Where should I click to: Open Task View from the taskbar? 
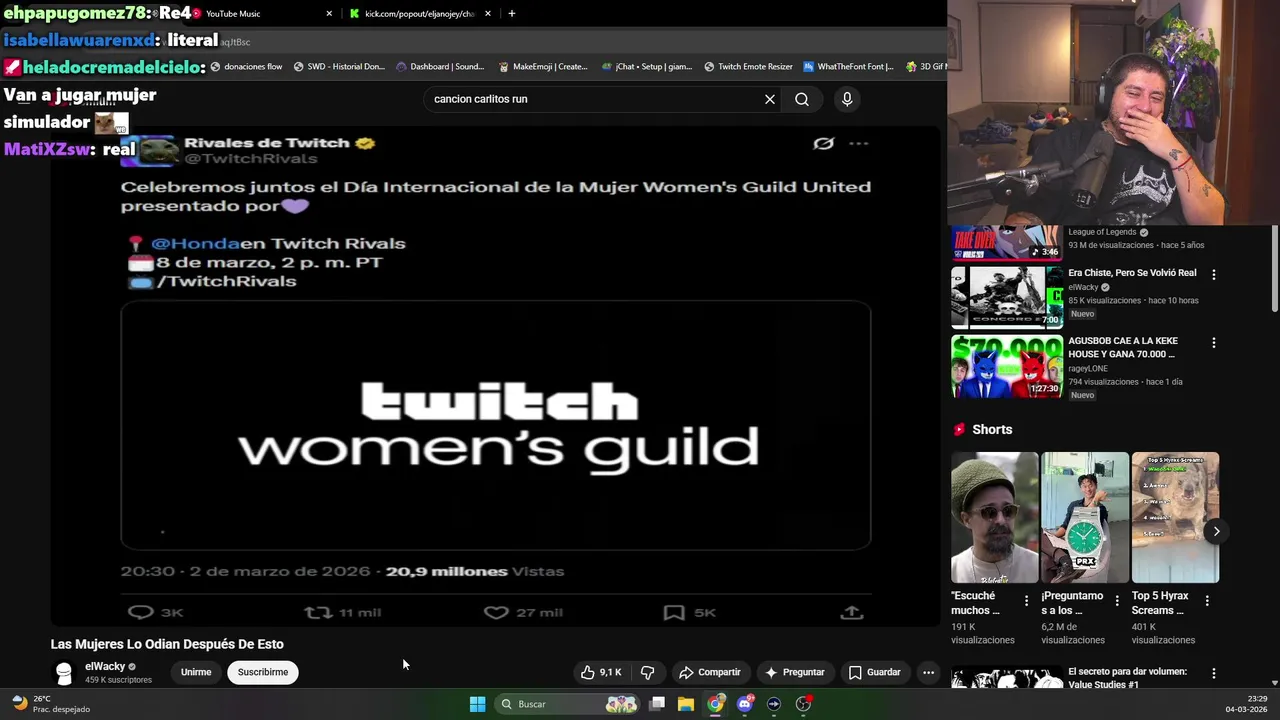point(657,704)
